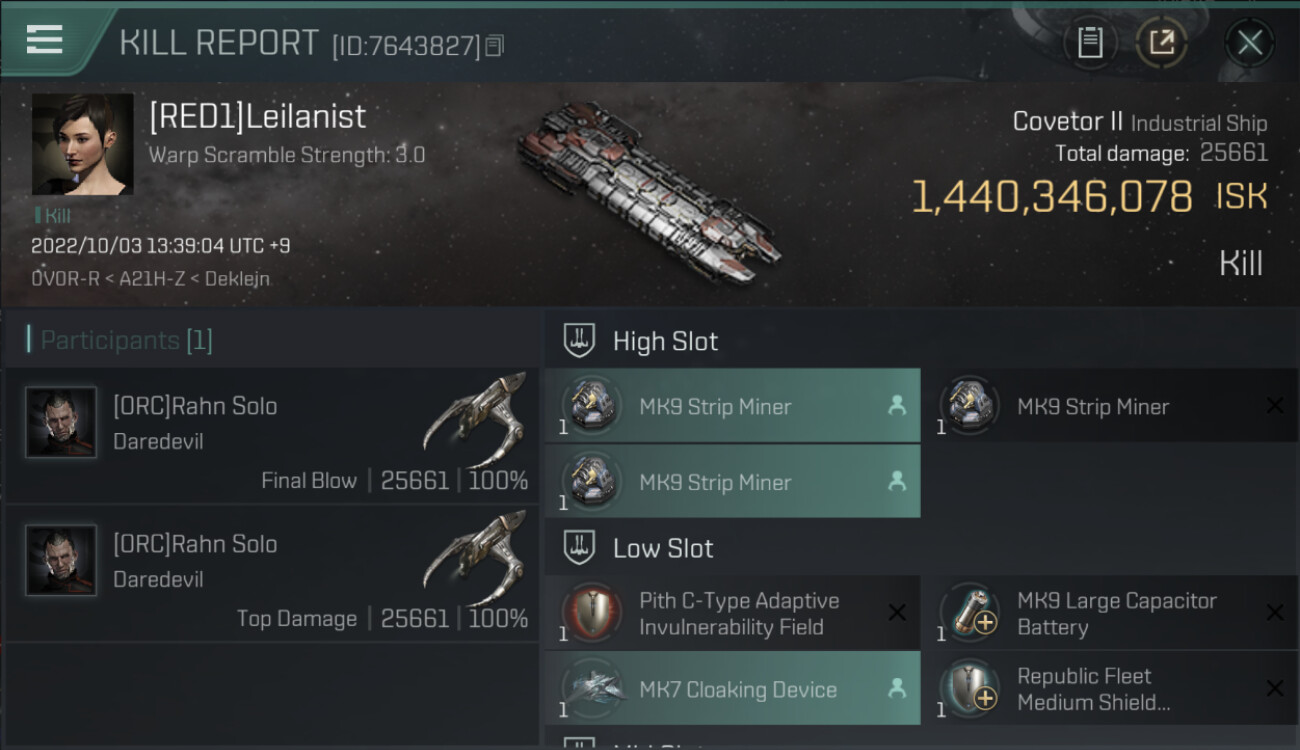This screenshot has width=1300, height=750.
Task: Open Rahn Solo's Top Damage portrait
Action: click(x=61, y=561)
